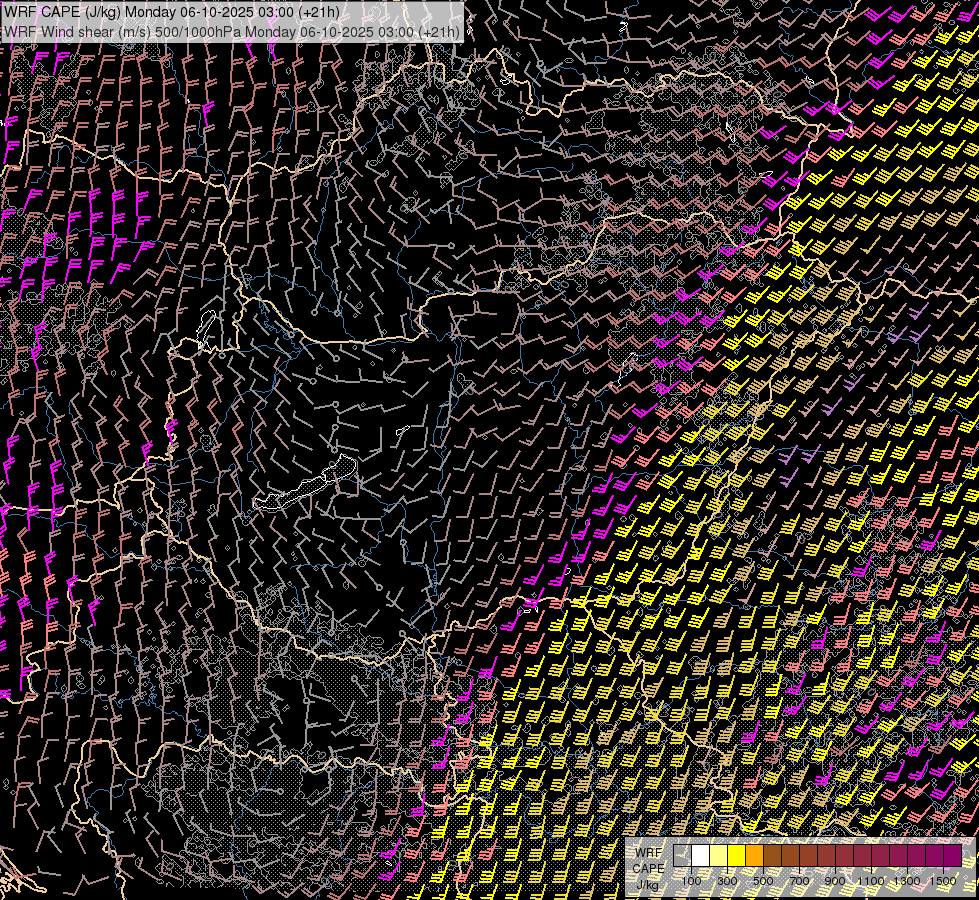Click the legend label 1500

tap(943, 881)
